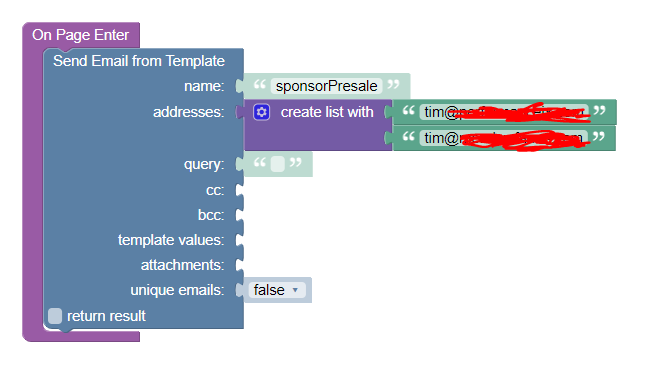Image resolution: width=649 pixels, height=367 pixels.
Task: Click the opening quote icon of query block
Action: pyautogui.click(x=260, y=162)
